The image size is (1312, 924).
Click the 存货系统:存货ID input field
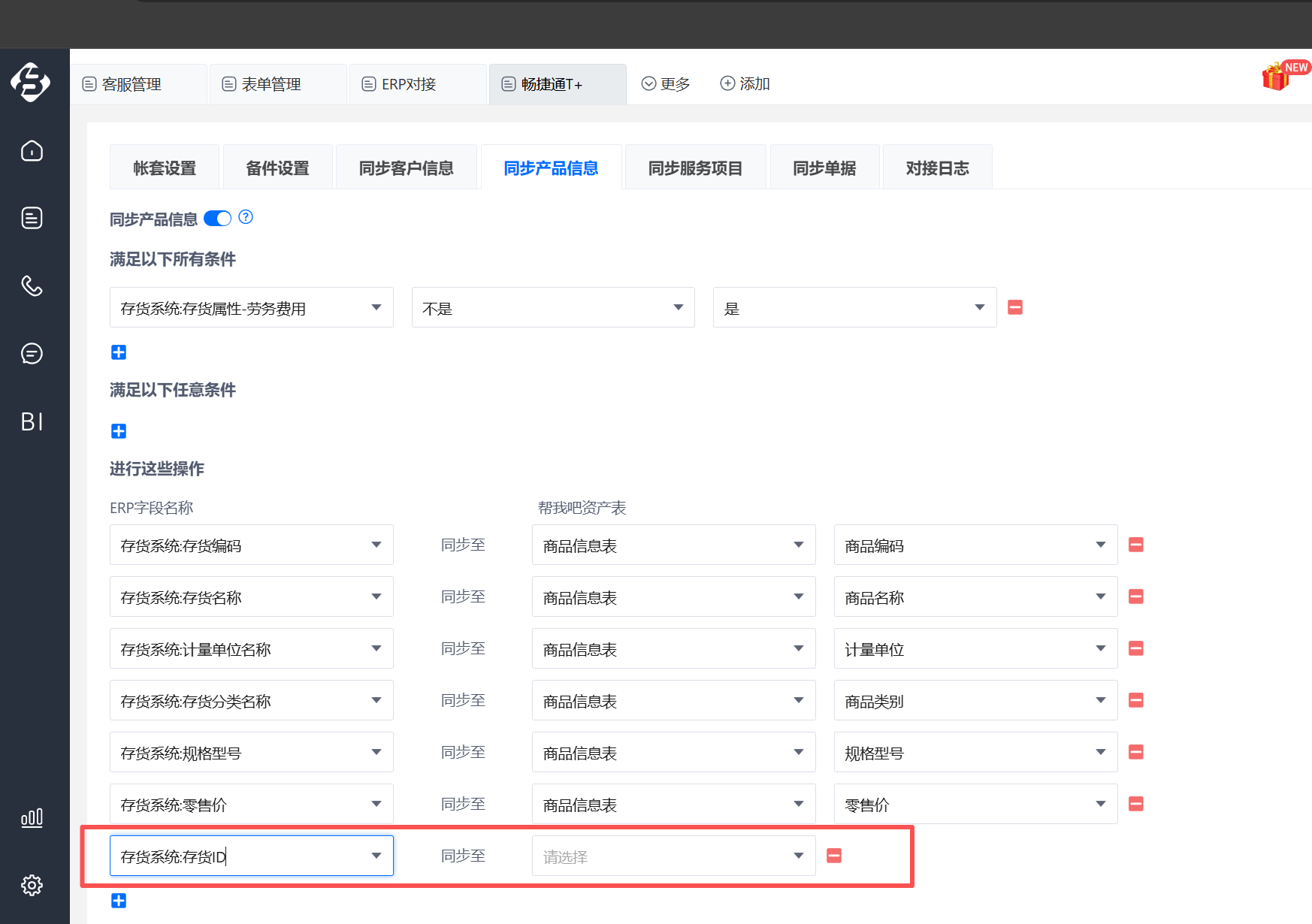[x=240, y=856]
